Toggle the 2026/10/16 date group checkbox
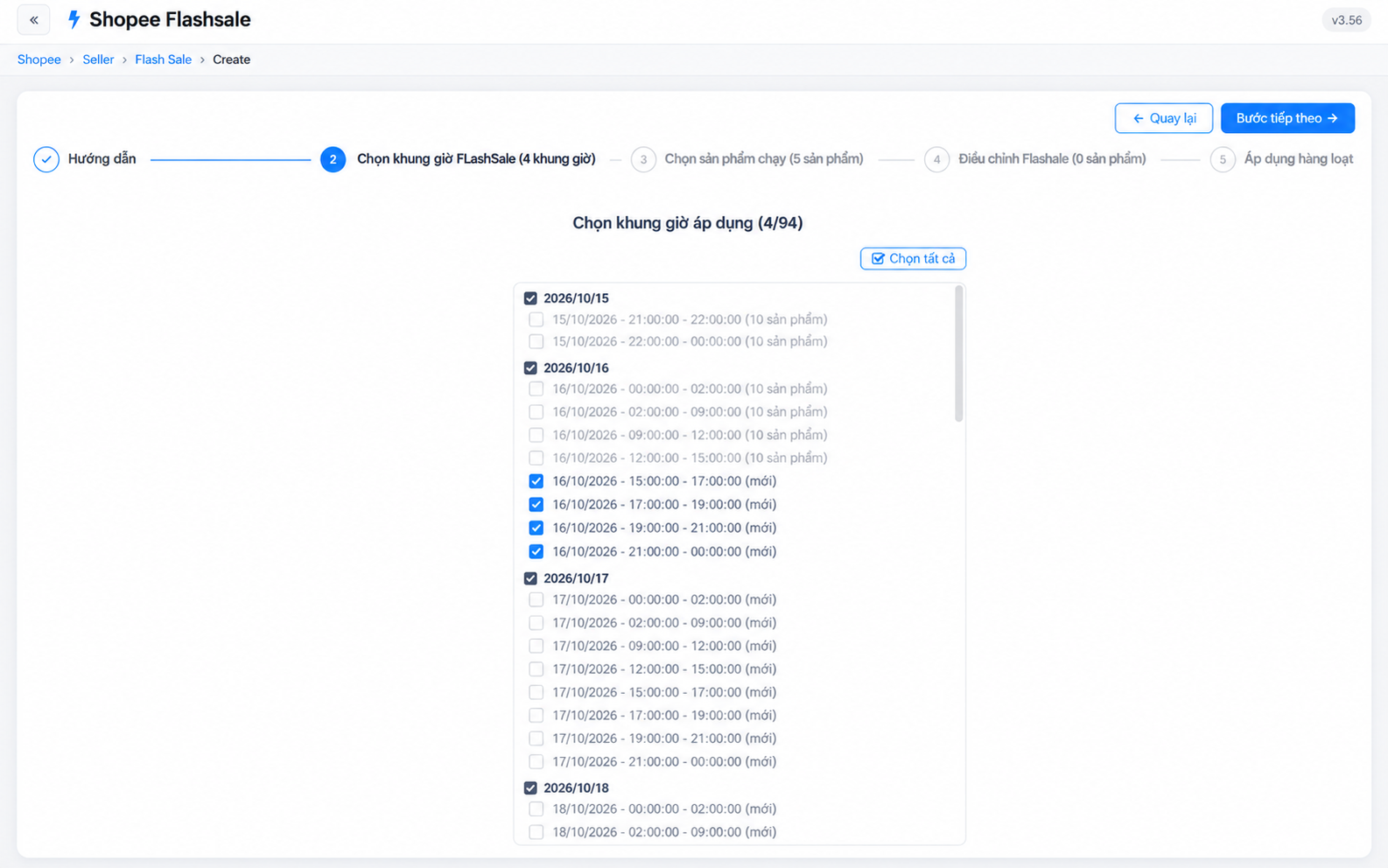The width and height of the screenshot is (1388, 868). 530,368
